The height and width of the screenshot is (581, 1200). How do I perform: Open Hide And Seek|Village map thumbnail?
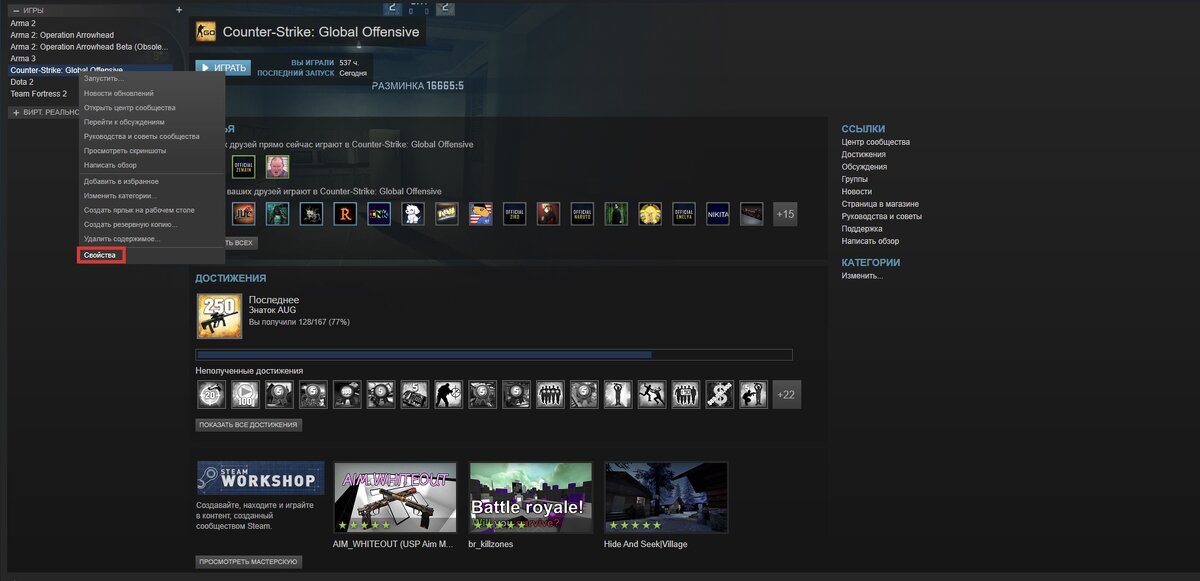click(x=666, y=497)
